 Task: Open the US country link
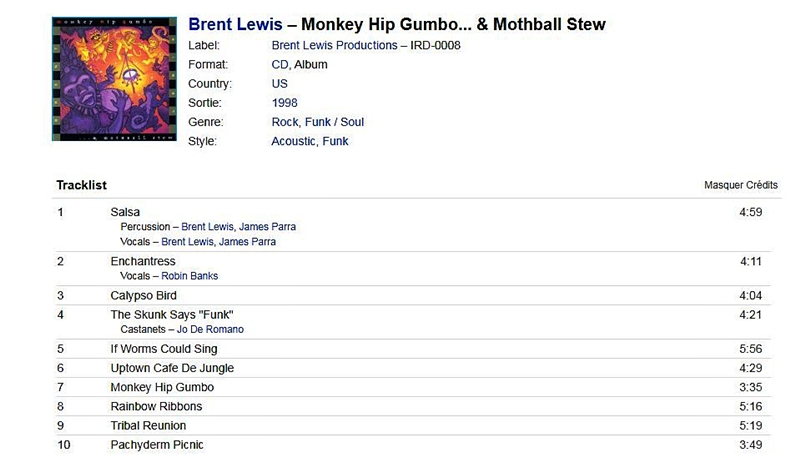tap(280, 84)
